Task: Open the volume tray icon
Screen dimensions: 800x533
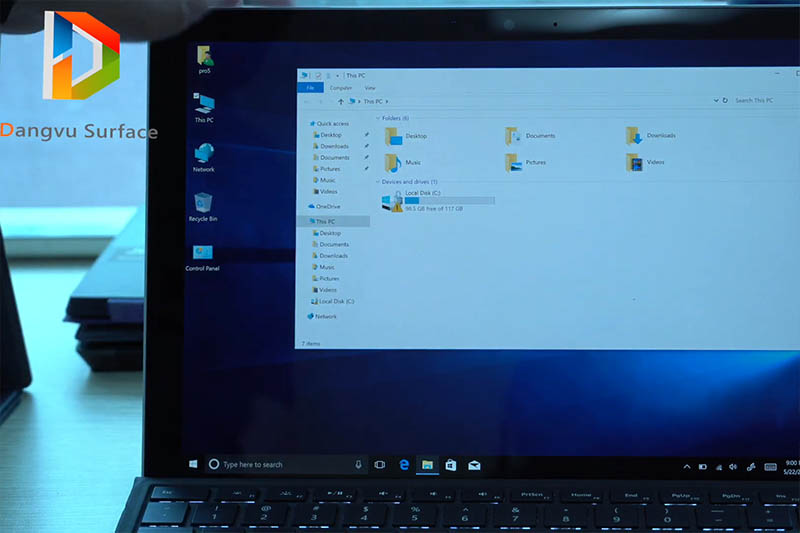Action: [x=733, y=467]
